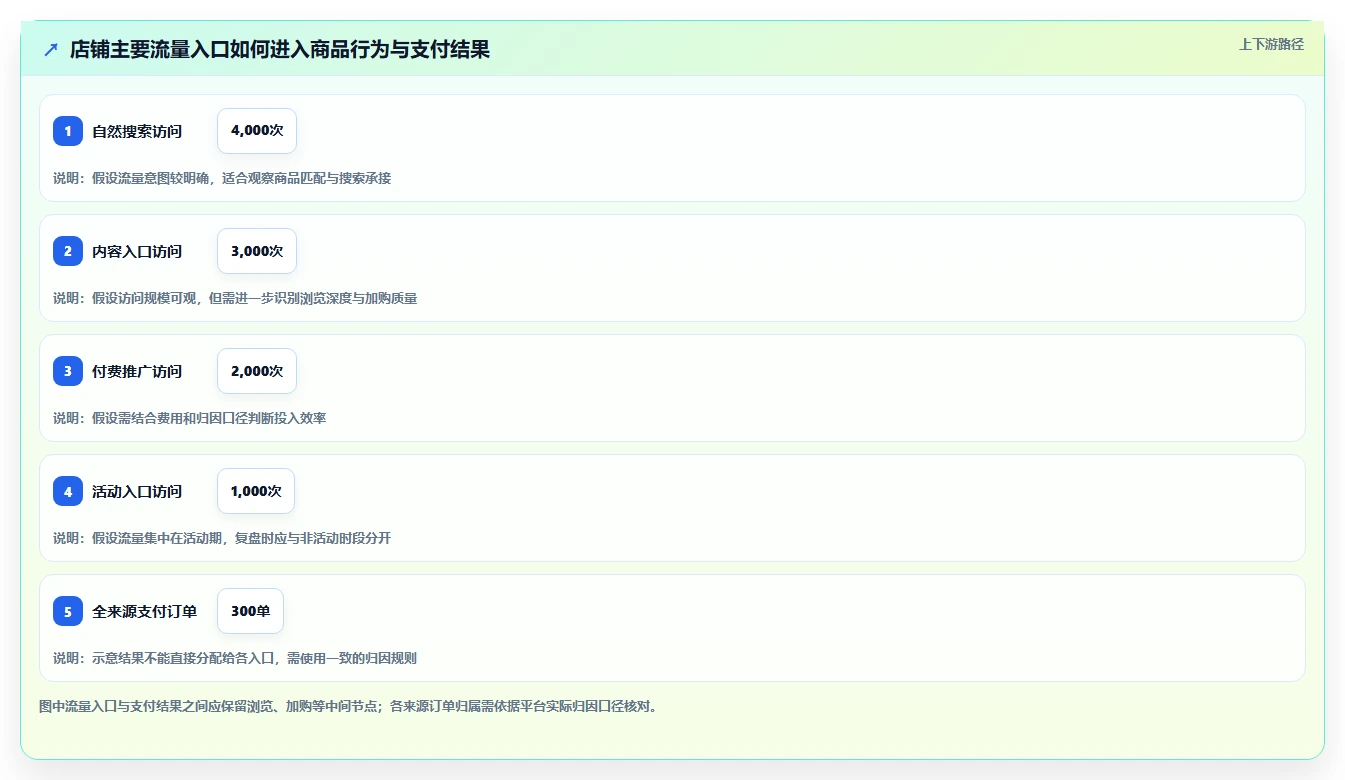Select the 3,000次 value chip
Screen dimensions: 1345x780
[x=257, y=251]
